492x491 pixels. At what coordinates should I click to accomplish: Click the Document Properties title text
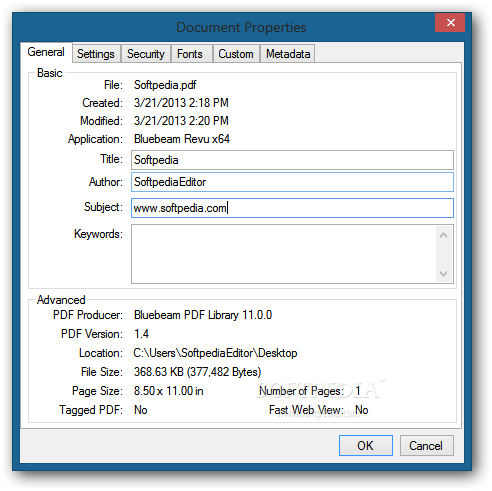241,27
